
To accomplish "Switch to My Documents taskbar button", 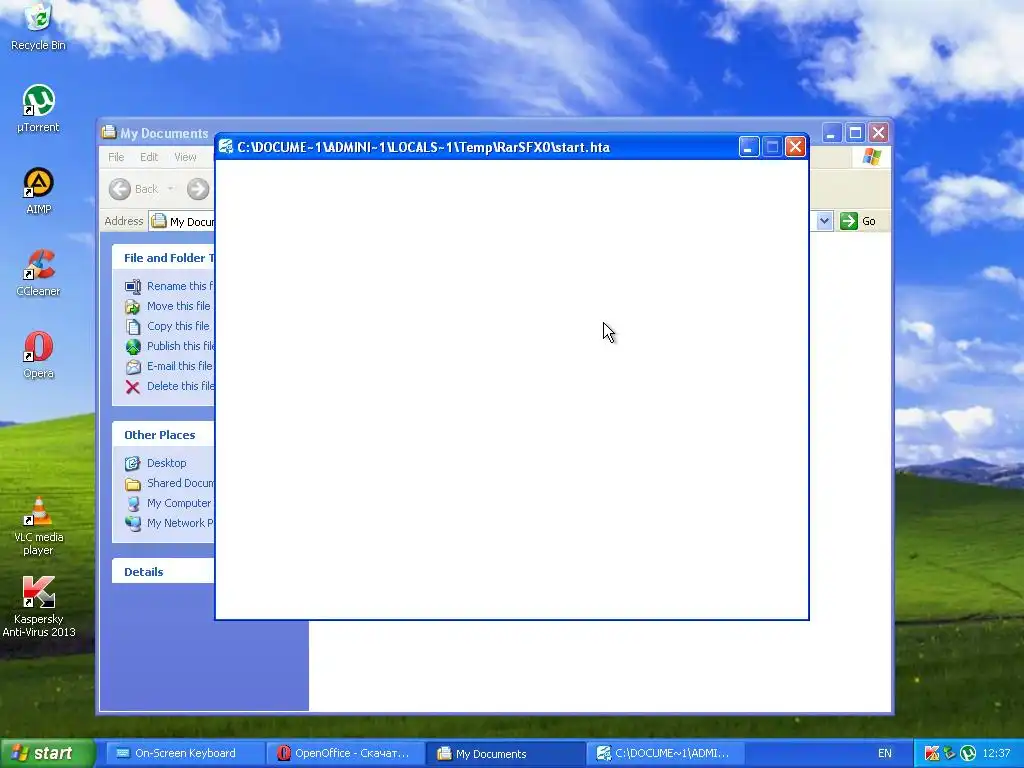I will (x=504, y=753).
